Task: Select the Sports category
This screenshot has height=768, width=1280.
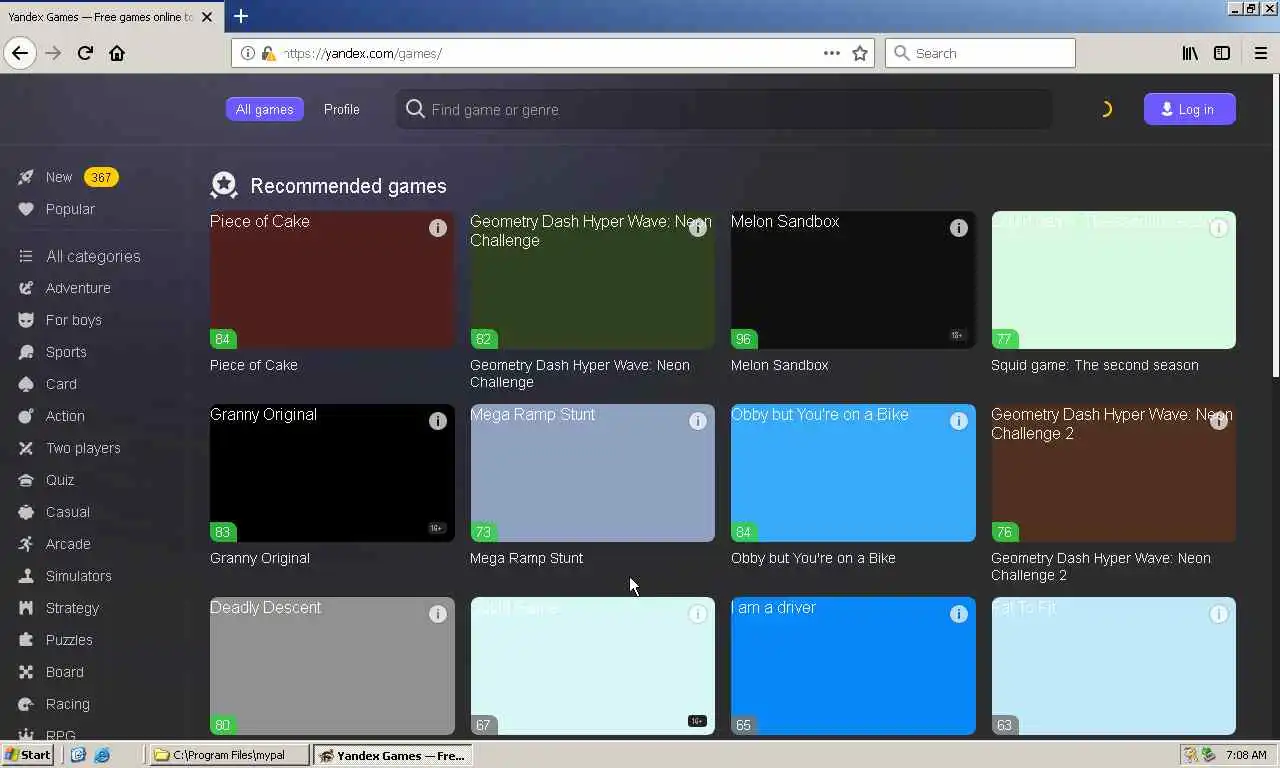Action: (66, 352)
